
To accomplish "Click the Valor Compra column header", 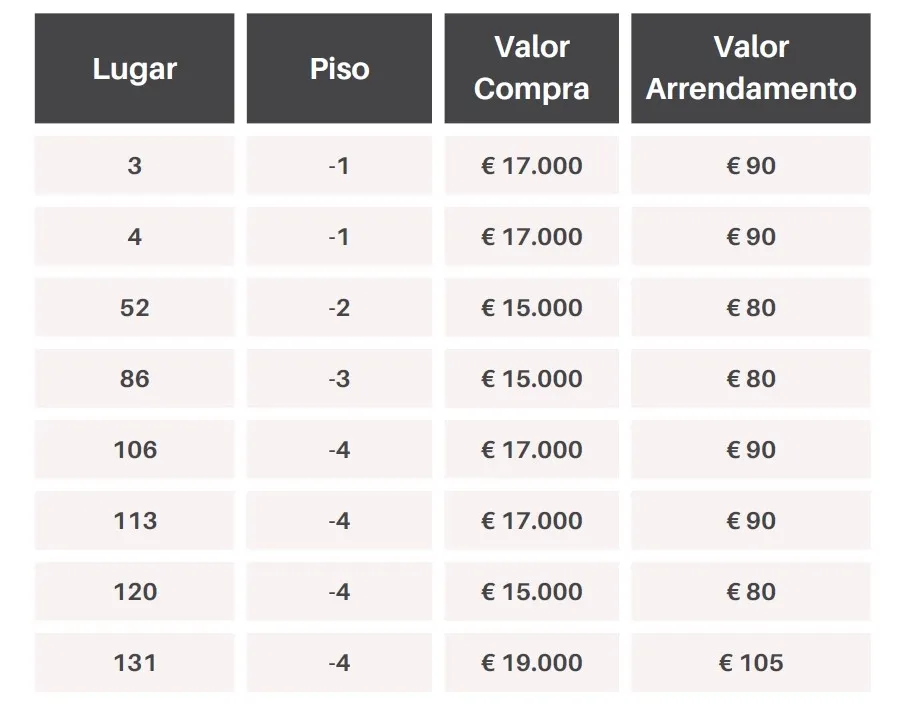I will pos(531,69).
